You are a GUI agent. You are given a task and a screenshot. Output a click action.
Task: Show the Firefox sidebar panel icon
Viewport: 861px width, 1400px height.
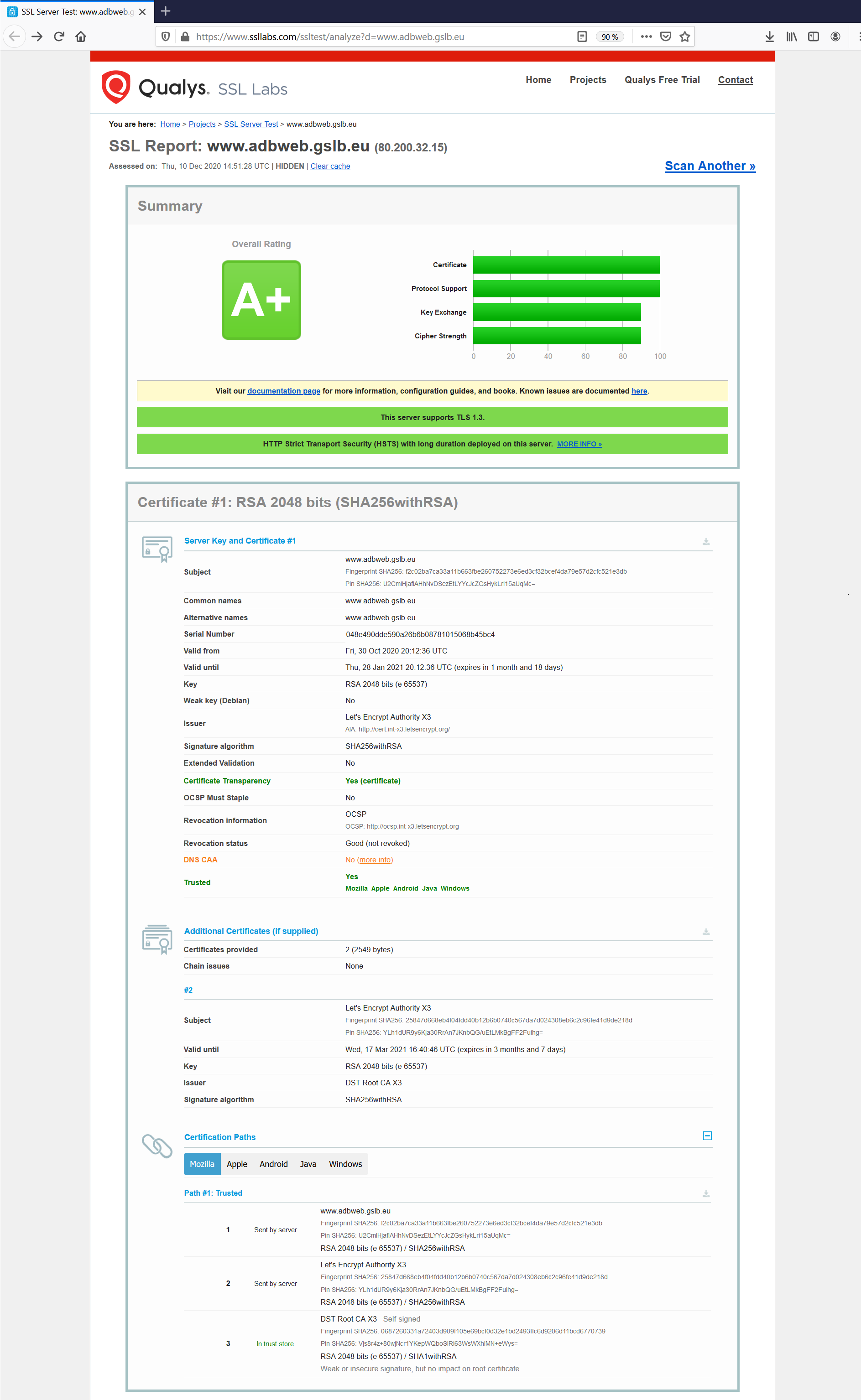tap(813, 37)
